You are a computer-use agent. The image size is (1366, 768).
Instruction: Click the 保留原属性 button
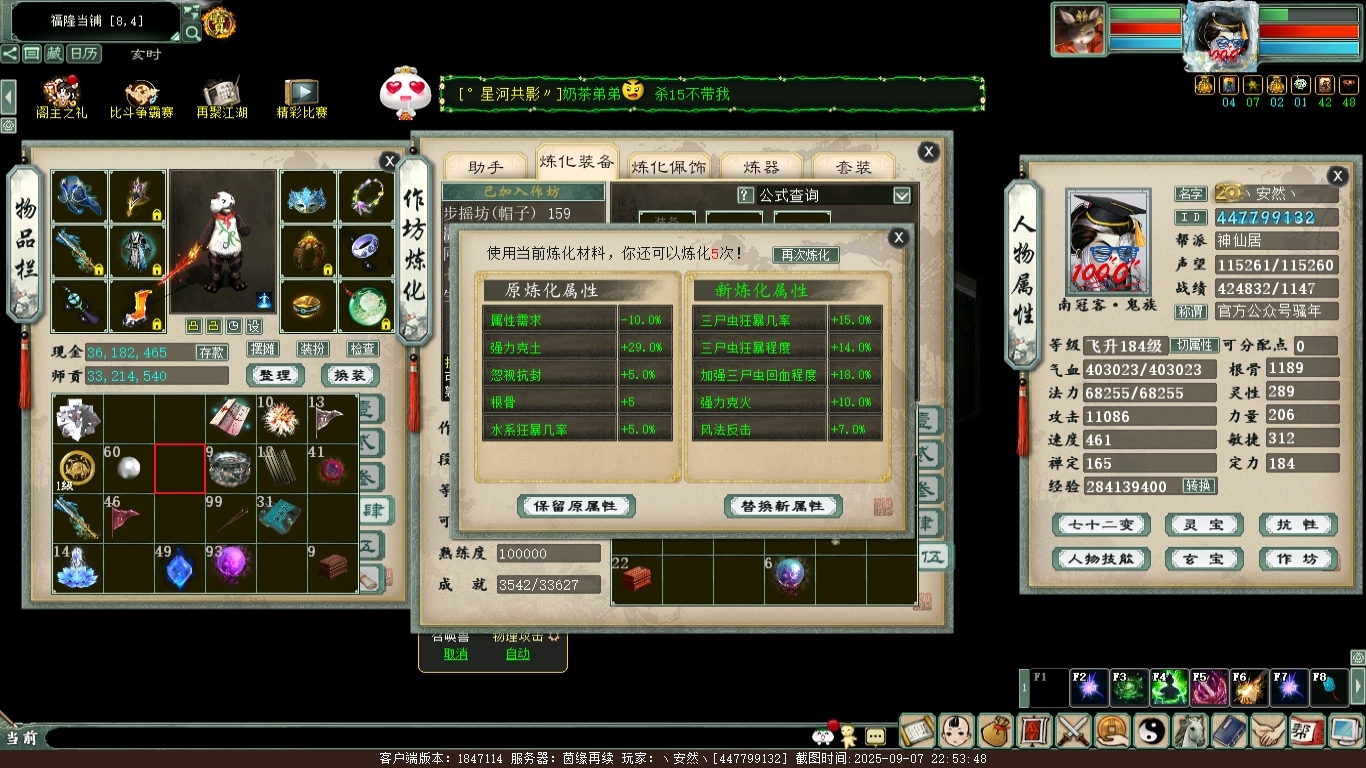(x=576, y=506)
